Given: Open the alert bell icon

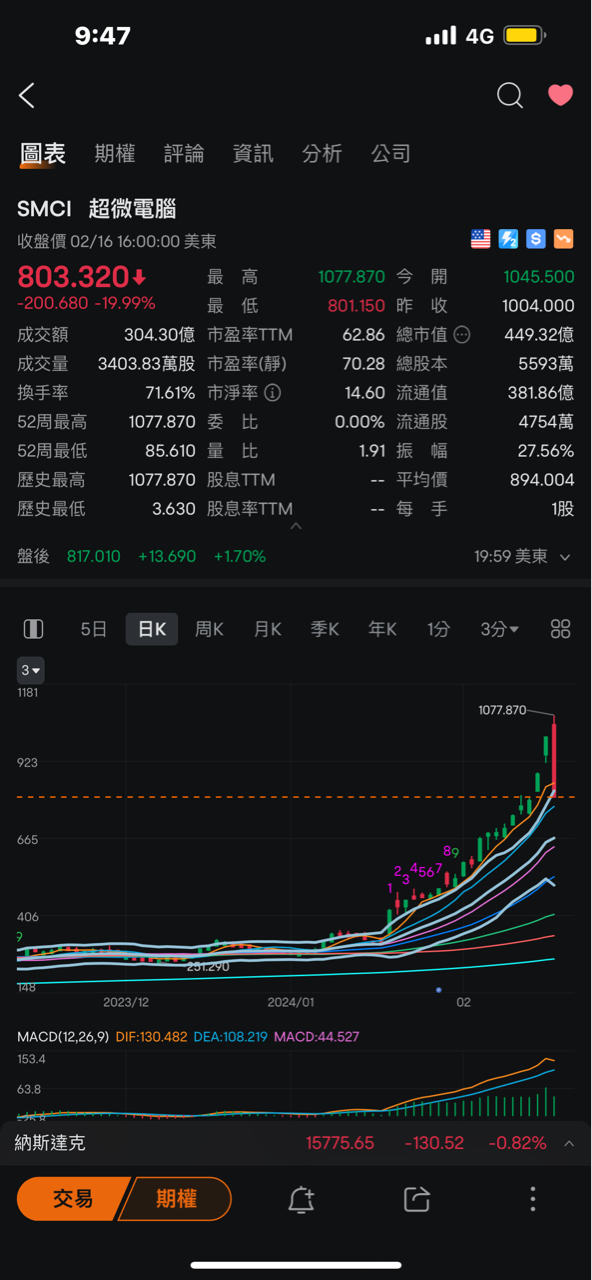Looking at the screenshot, I should point(301,1199).
